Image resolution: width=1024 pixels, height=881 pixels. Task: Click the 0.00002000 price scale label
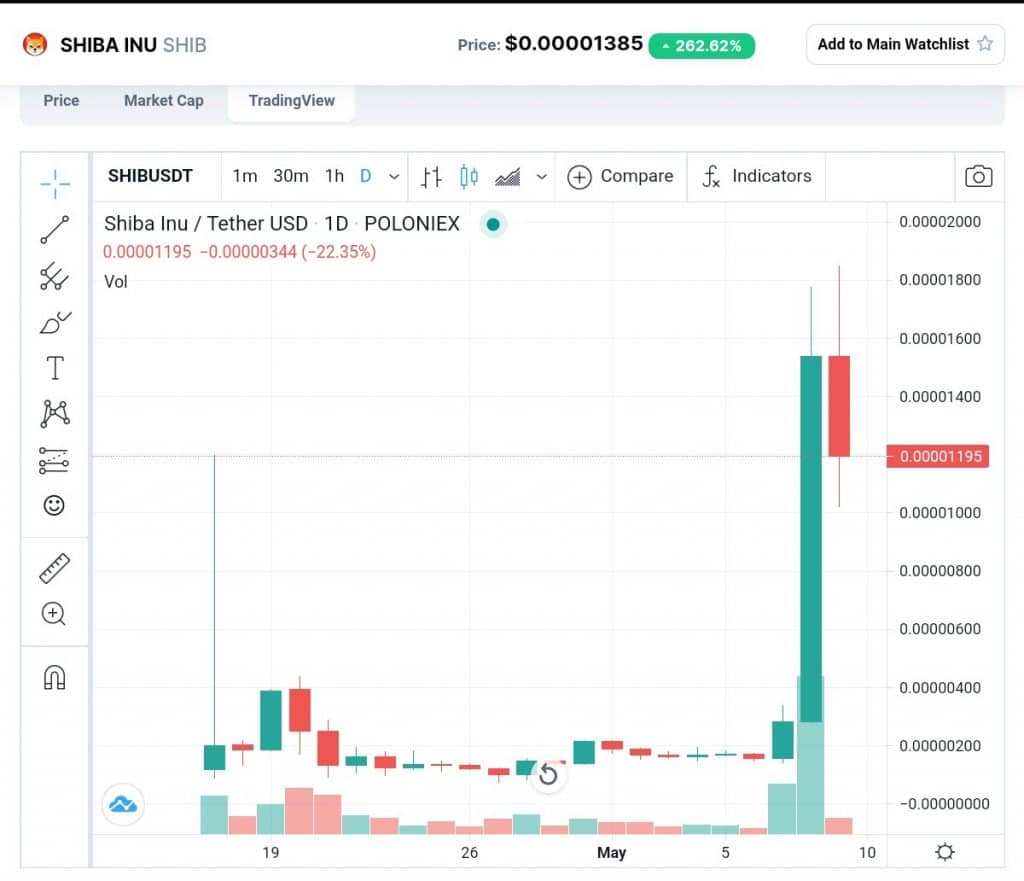tap(940, 221)
